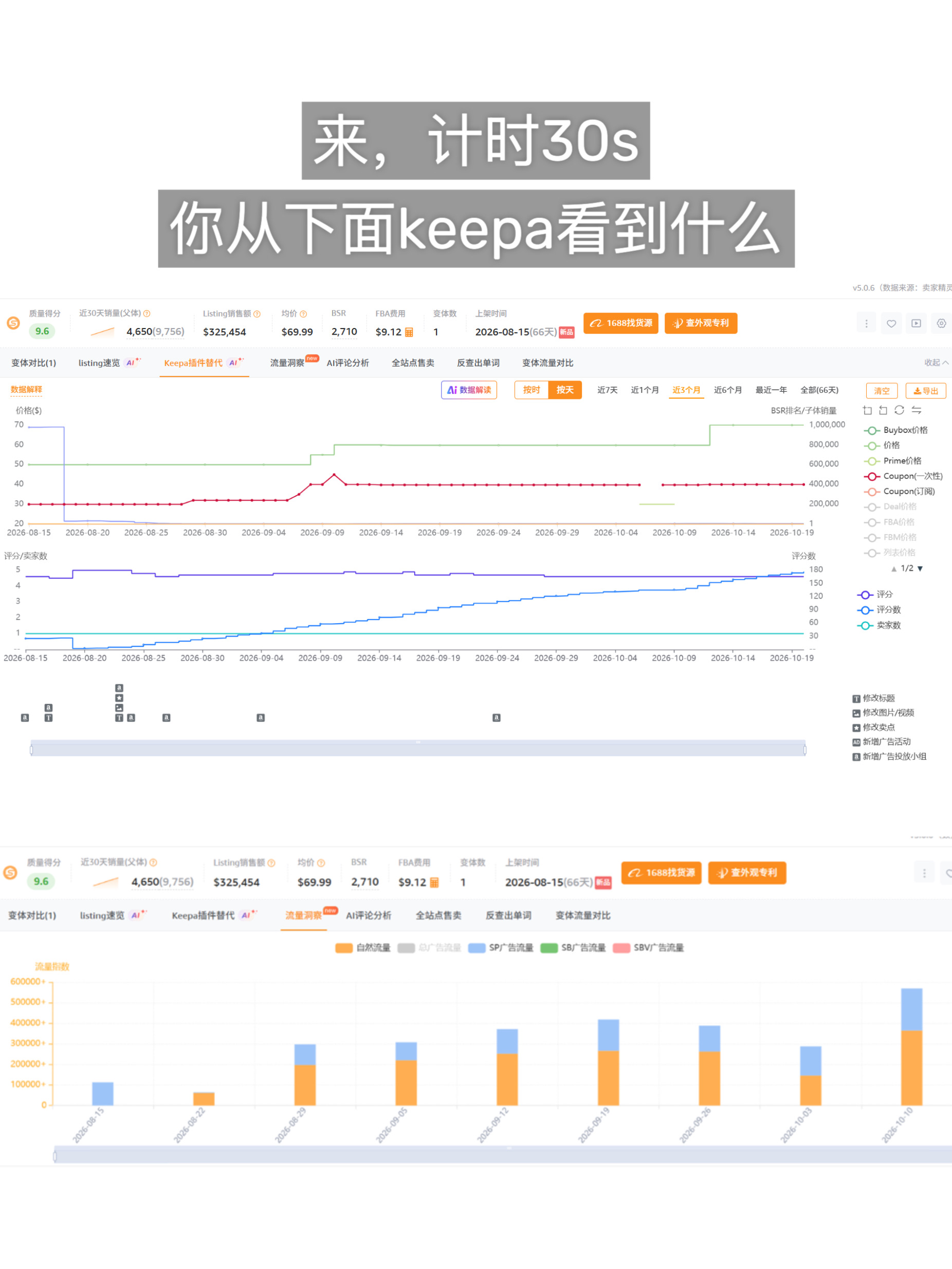Click the 导出 export button
The image size is (952, 1269).
926,391
